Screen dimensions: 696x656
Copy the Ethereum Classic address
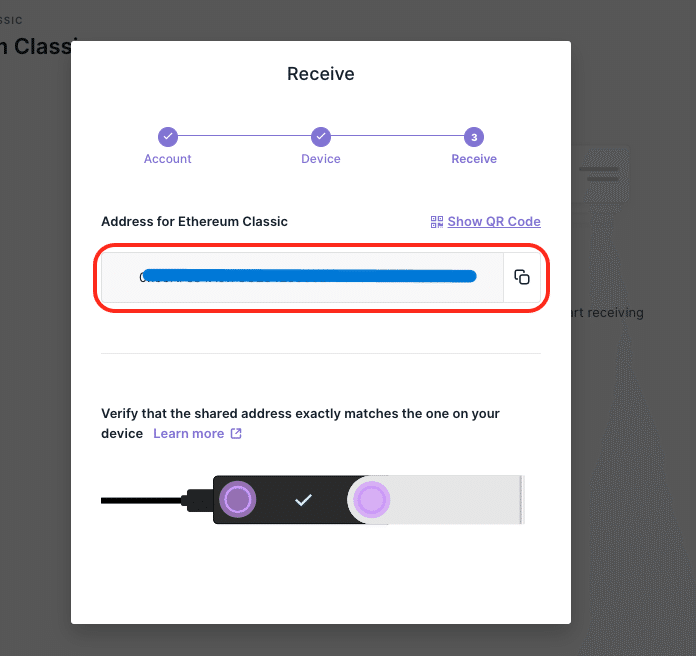521,277
